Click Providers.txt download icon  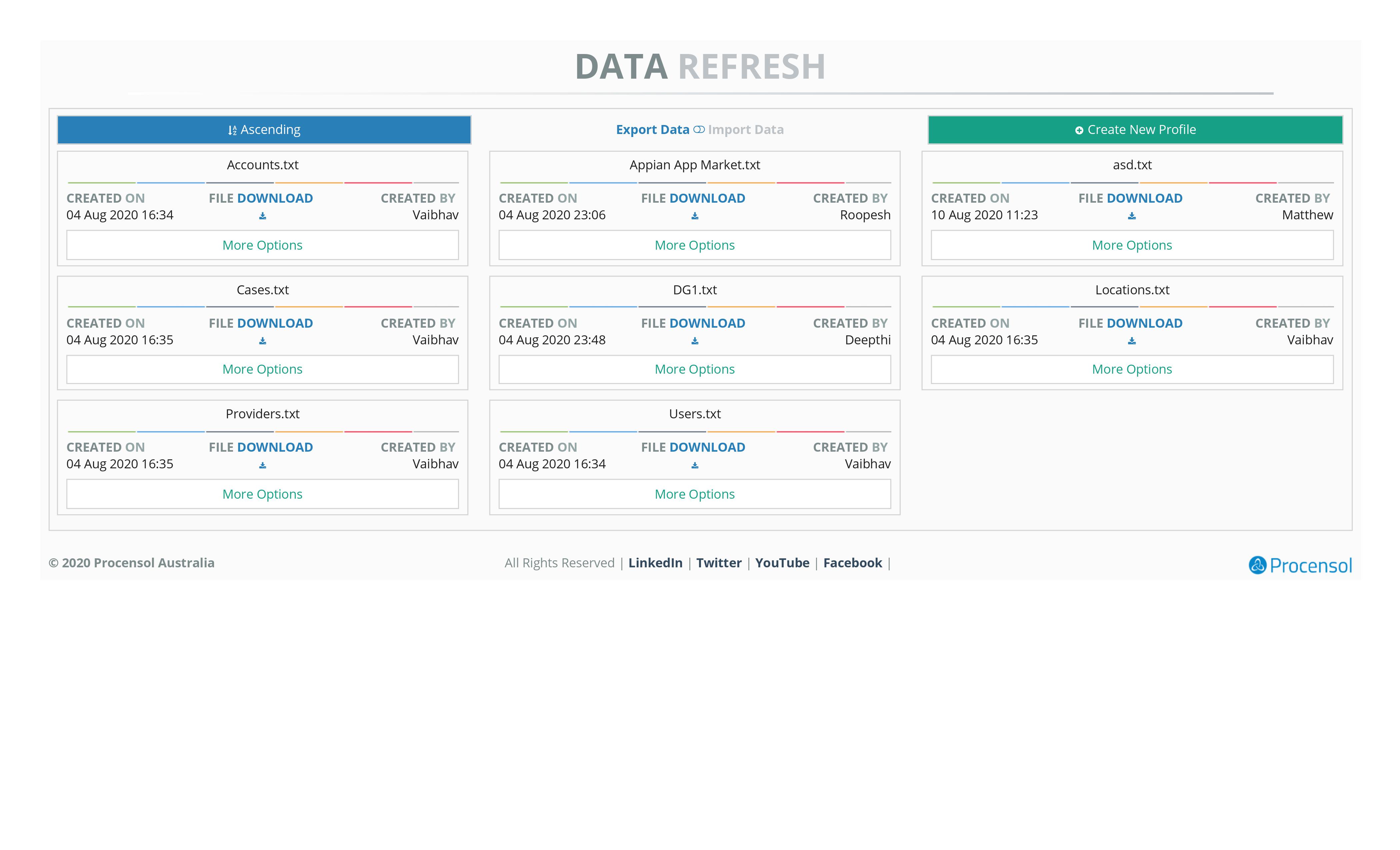(263, 465)
